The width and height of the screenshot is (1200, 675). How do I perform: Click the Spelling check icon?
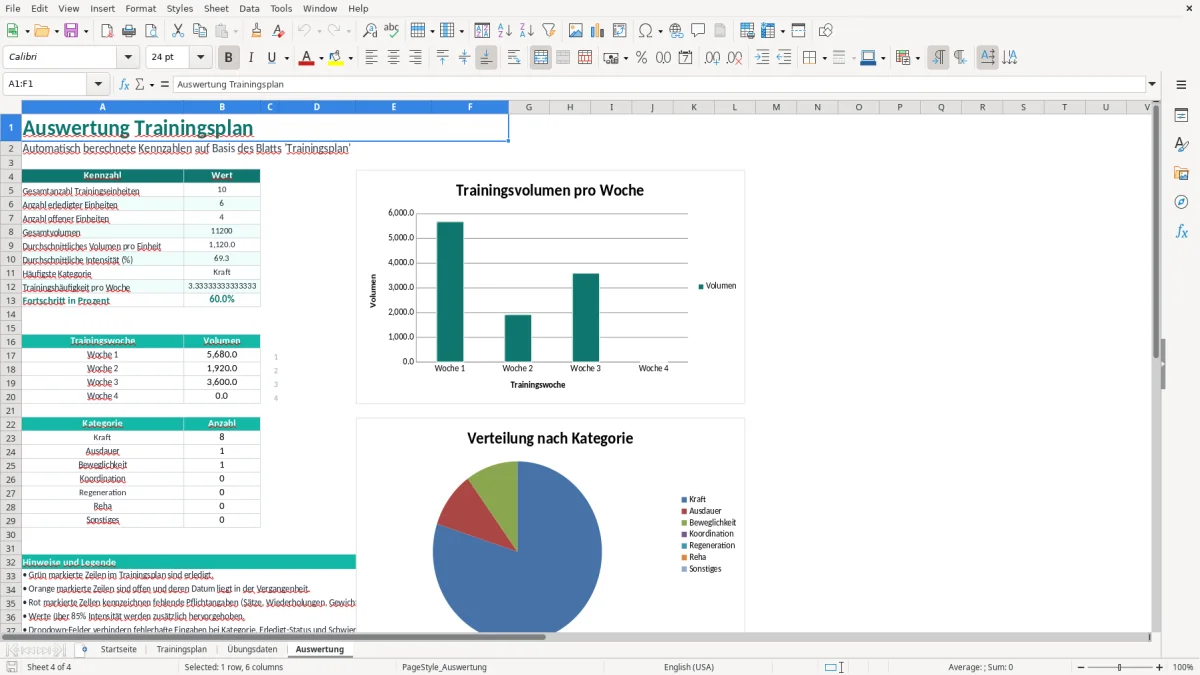[392, 31]
